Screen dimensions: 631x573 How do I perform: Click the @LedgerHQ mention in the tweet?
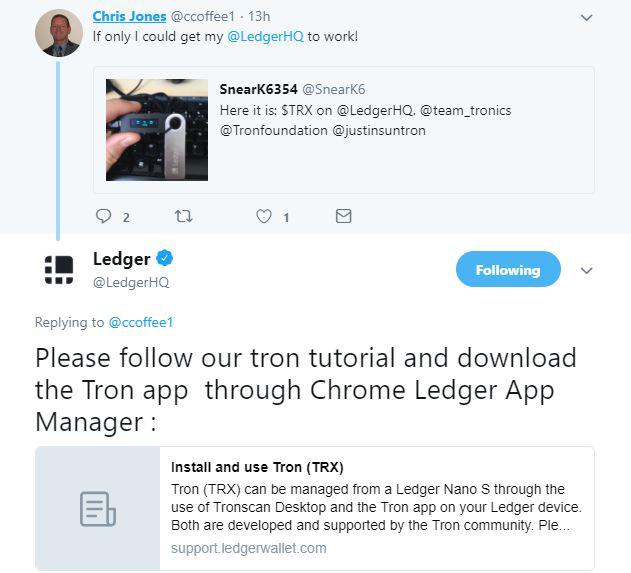pos(265,37)
